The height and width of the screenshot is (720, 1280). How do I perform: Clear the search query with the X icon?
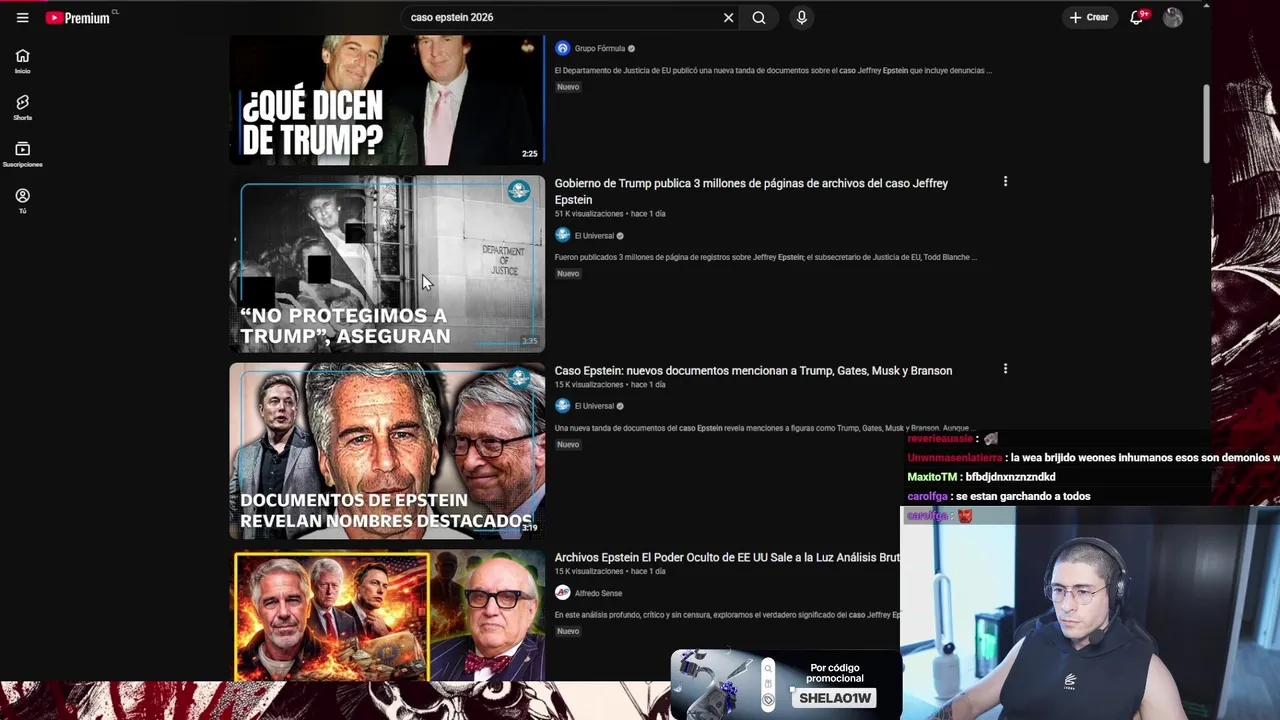[x=728, y=17]
